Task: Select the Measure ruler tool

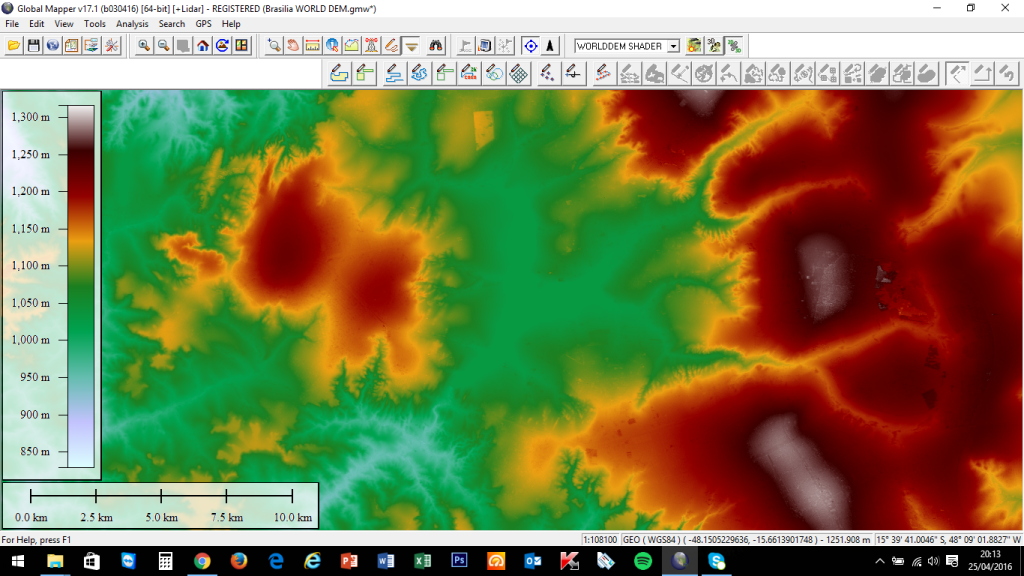Action: click(x=312, y=46)
